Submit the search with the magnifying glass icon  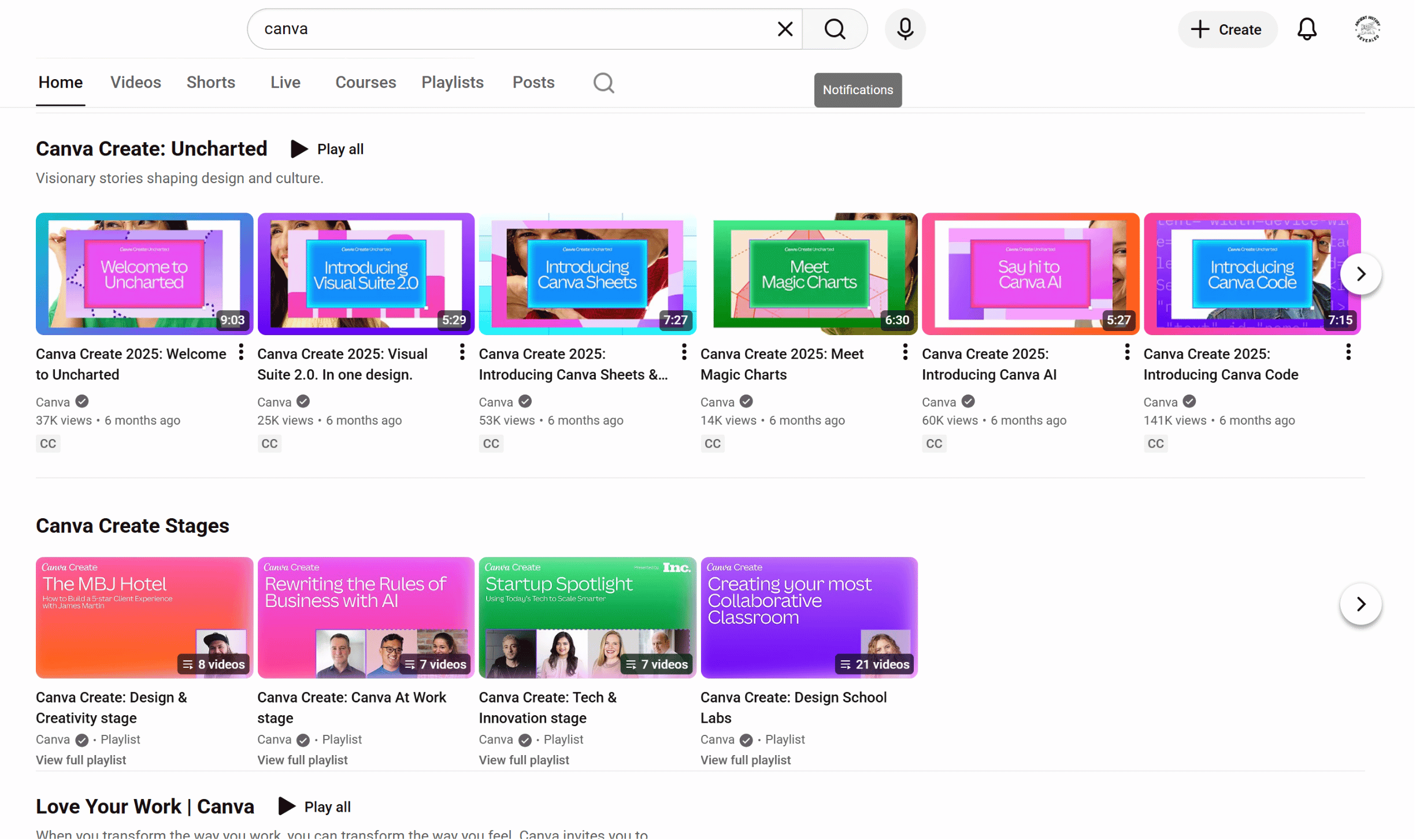click(x=834, y=29)
